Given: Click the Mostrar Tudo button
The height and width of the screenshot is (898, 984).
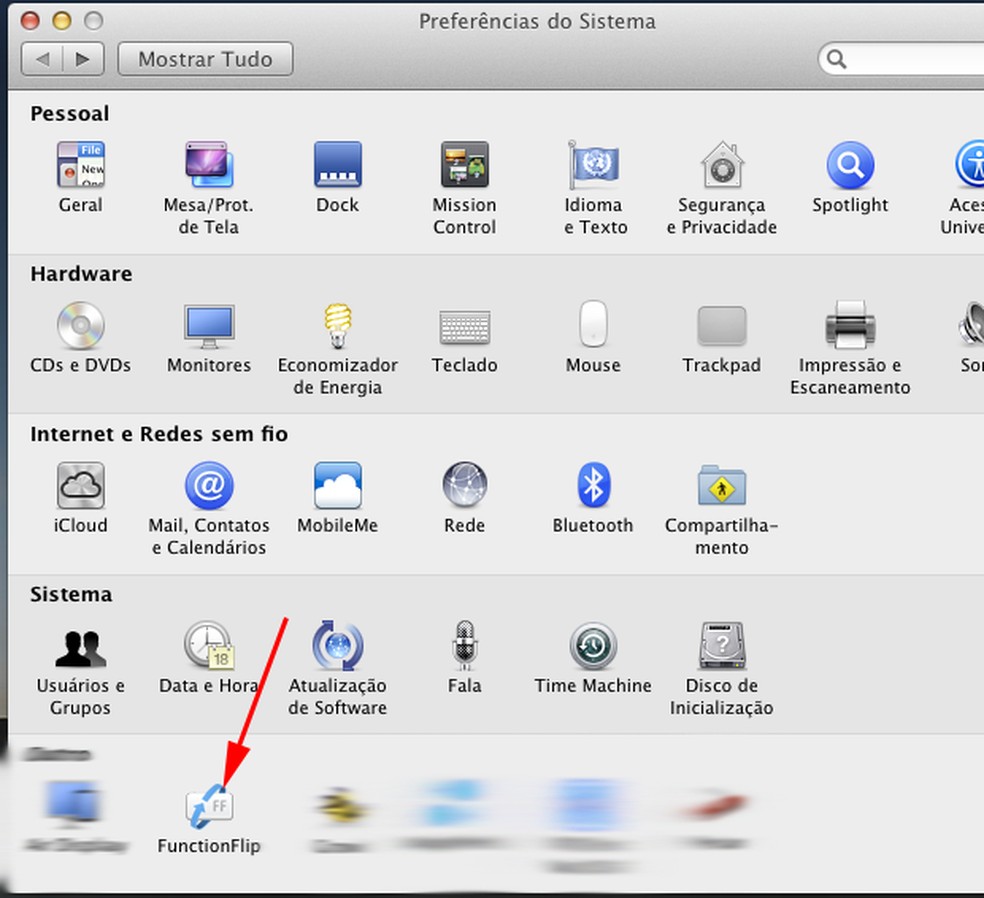Looking at the screenshot, I should (x=205, y=59).
